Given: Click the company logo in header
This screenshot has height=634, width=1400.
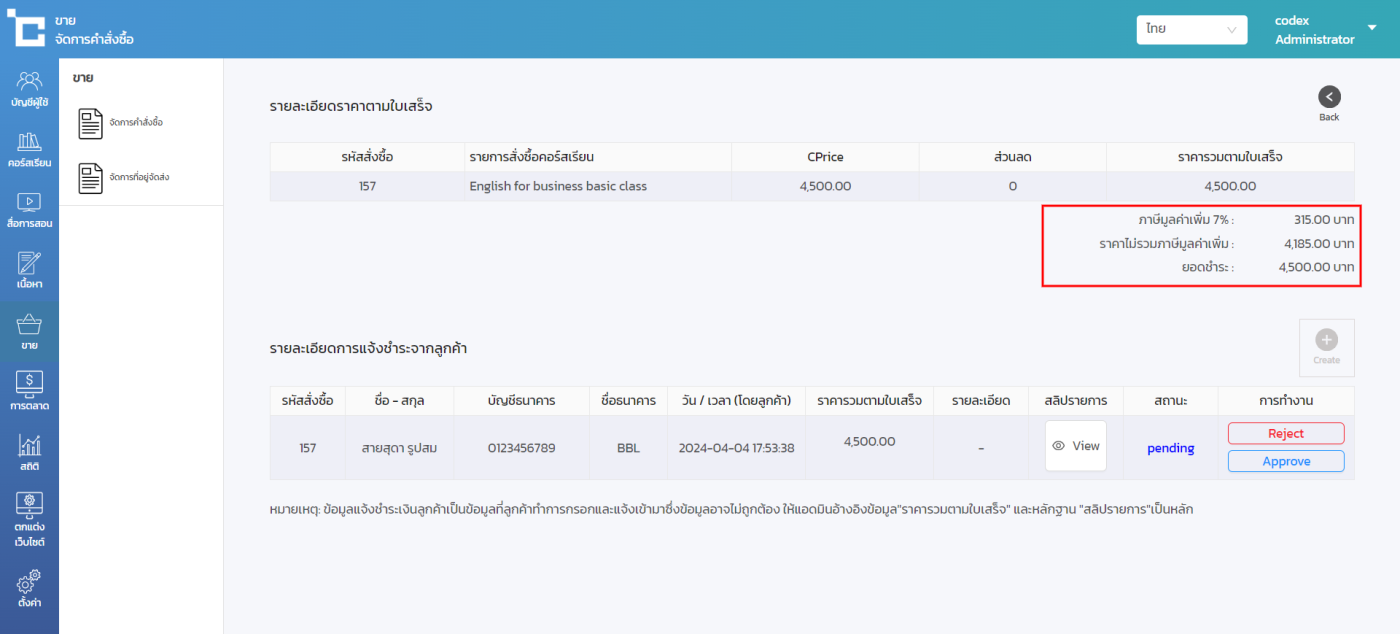Looking at the screenshot, I should (27, 28).
